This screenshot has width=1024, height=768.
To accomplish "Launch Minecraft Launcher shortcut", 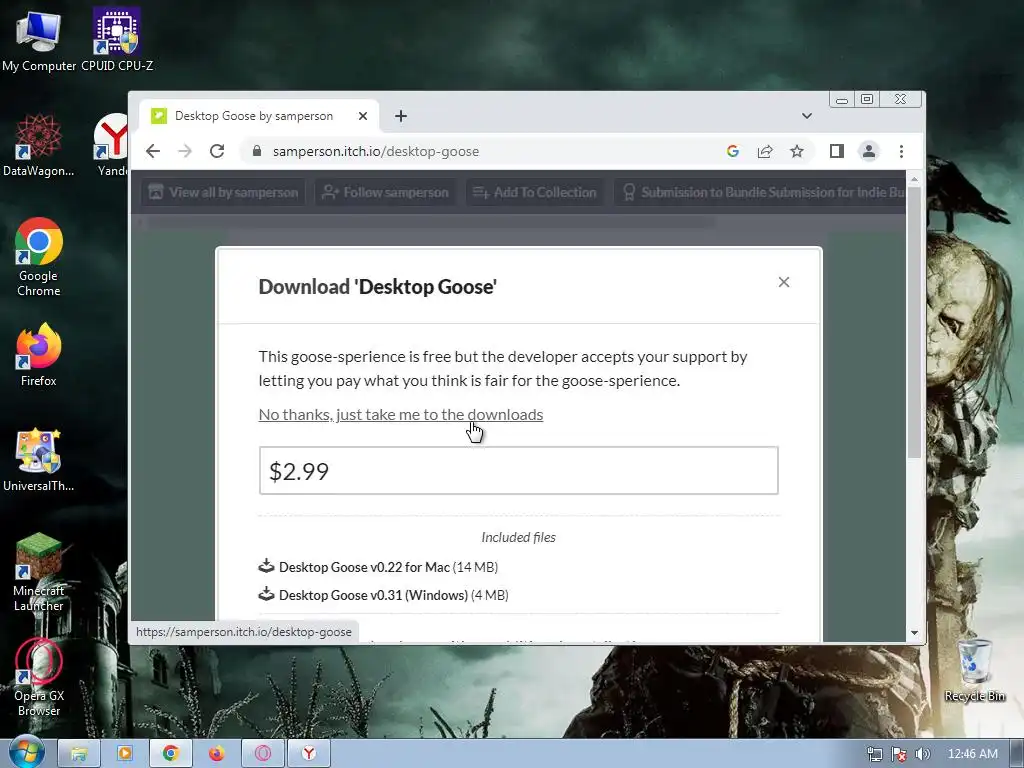I will click(x=39, y=573).
